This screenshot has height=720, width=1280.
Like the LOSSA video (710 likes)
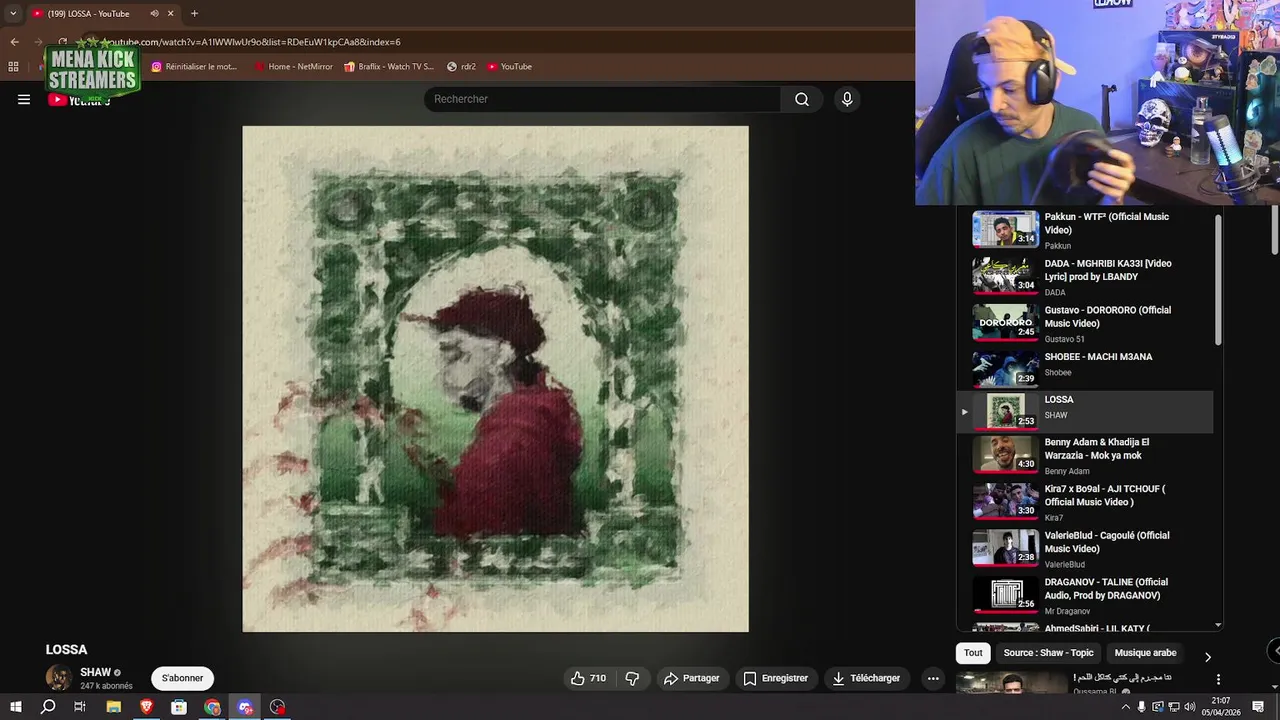588,678
